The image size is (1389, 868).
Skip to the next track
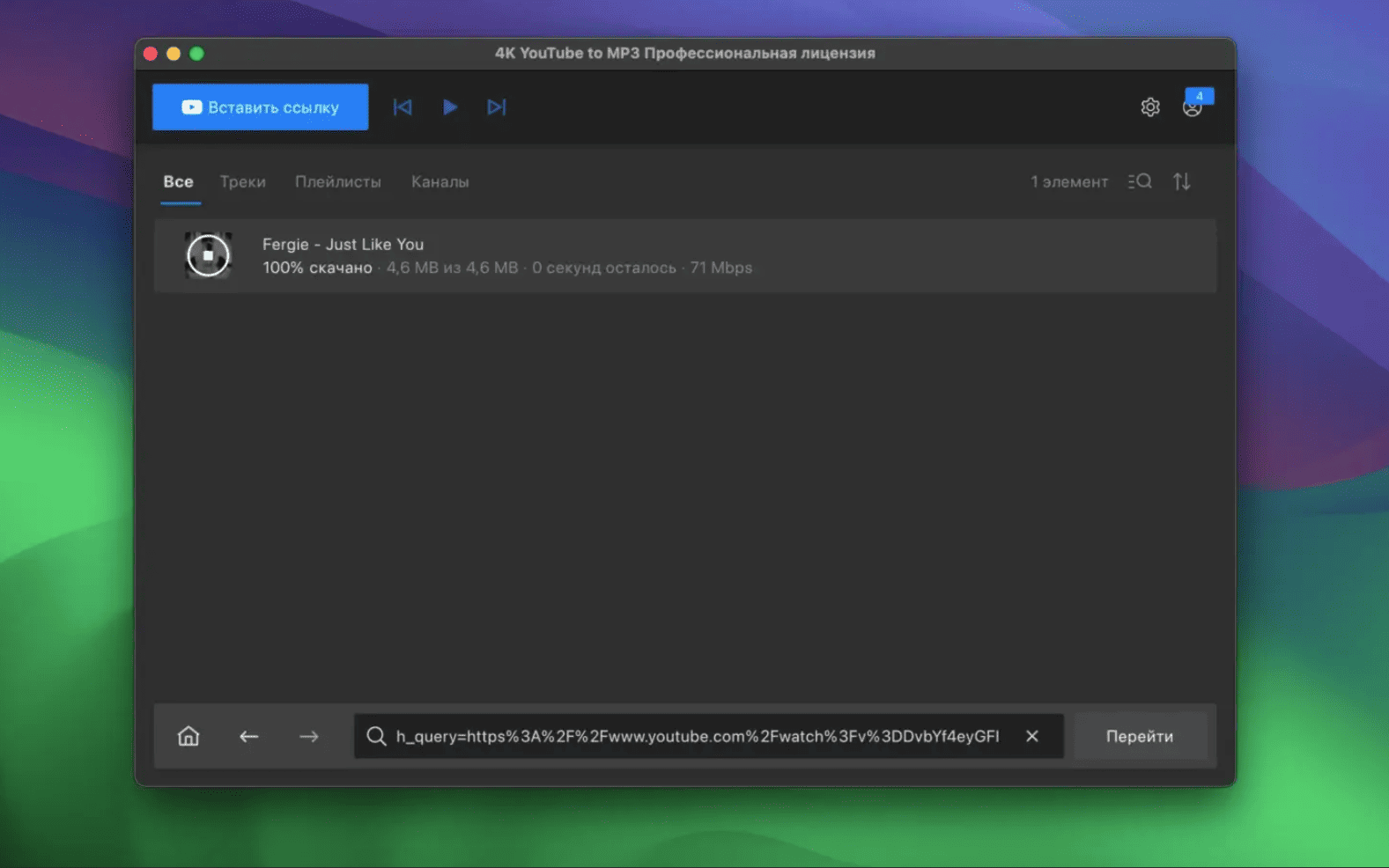pyautogui.click(x=497, y=107)
